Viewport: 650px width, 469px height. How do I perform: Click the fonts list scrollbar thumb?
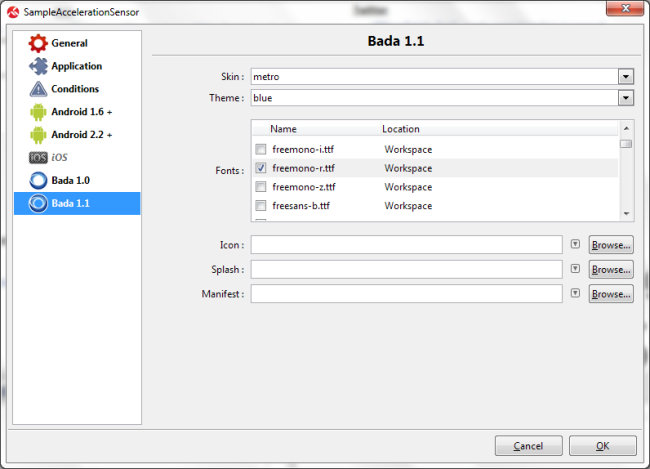pos(626,144)
